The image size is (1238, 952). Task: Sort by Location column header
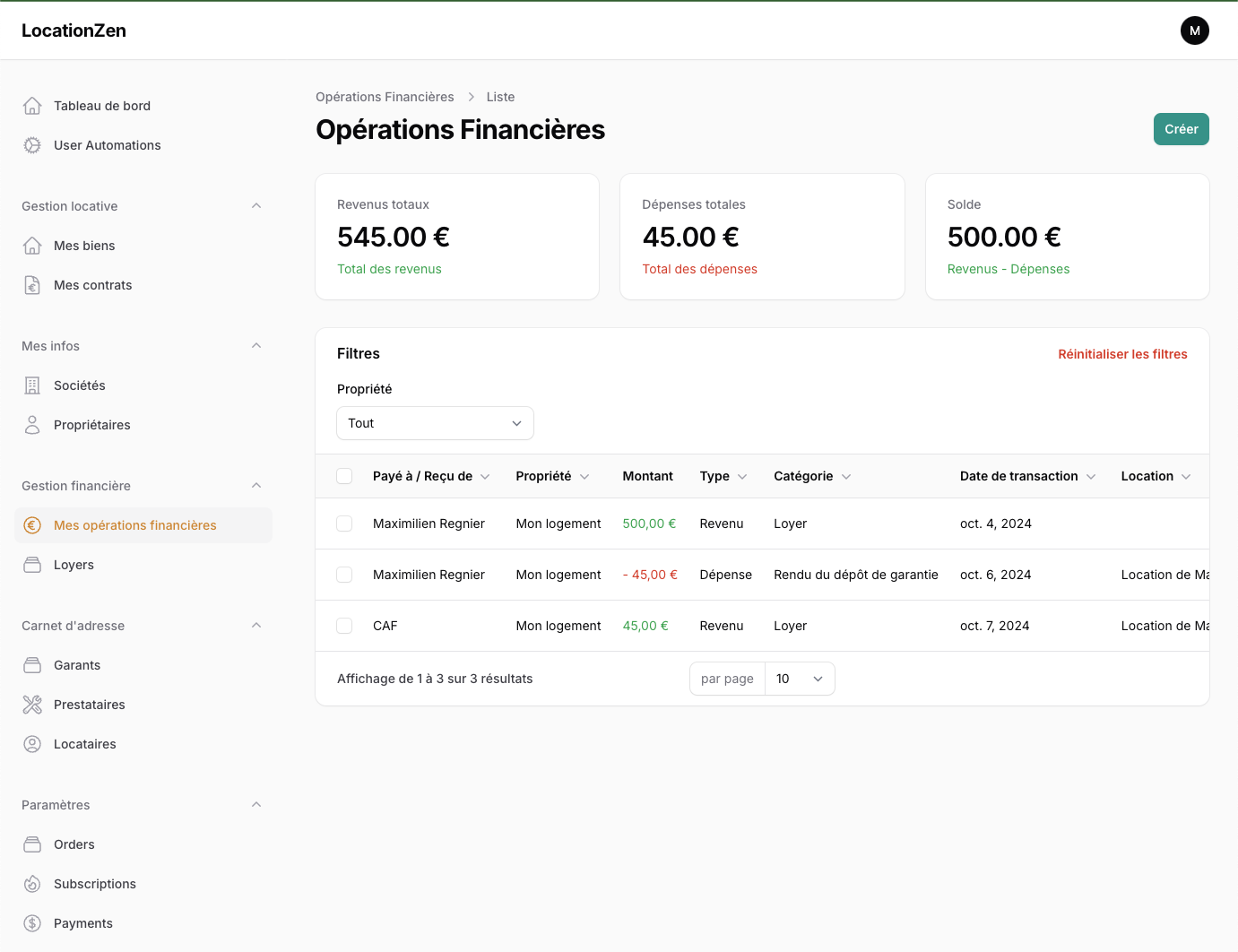point(1156,476)
